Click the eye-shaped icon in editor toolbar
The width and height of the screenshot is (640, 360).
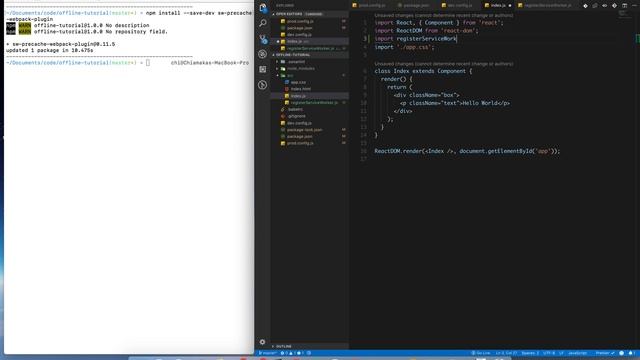coord(604,6)
